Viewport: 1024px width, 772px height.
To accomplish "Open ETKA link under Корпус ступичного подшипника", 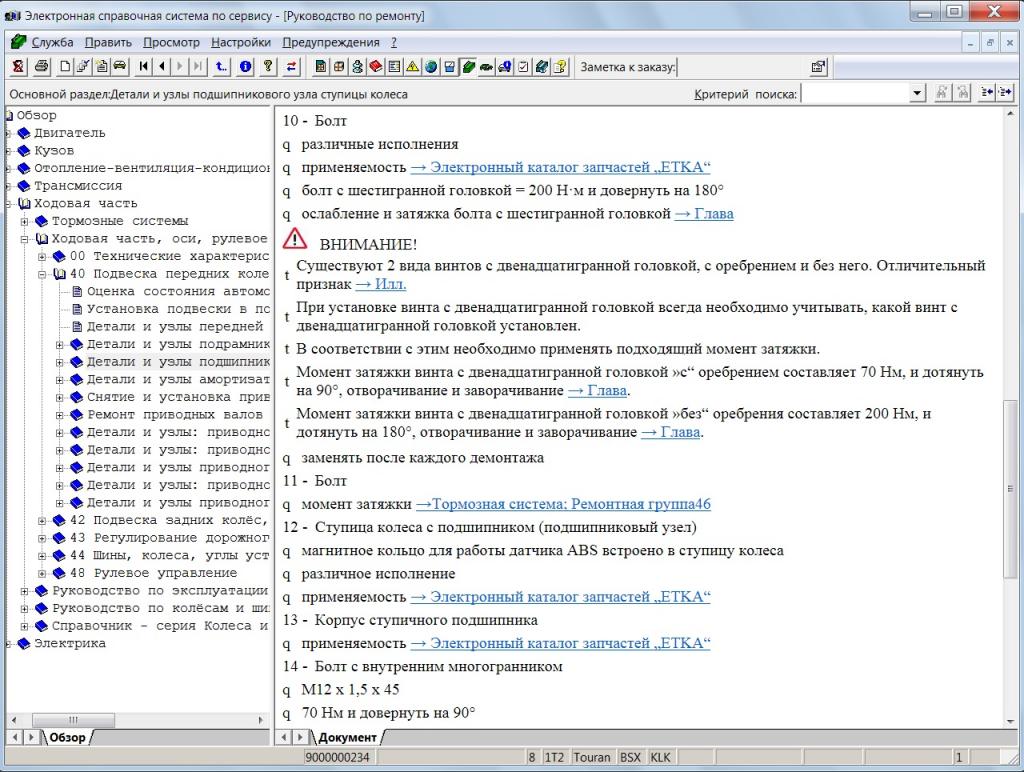I will [x=560, y=643].
